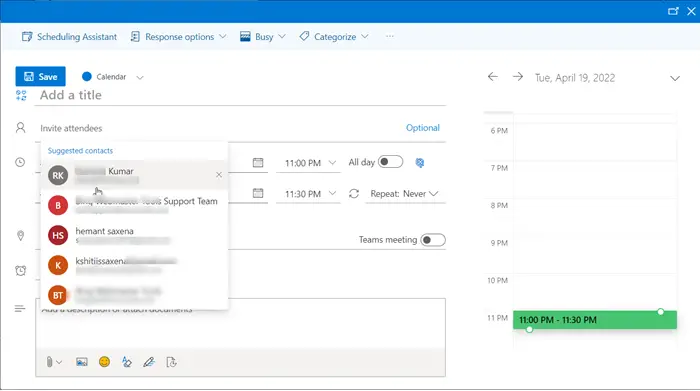Go to the next day

pyautogui.click(x=518, y=77)
